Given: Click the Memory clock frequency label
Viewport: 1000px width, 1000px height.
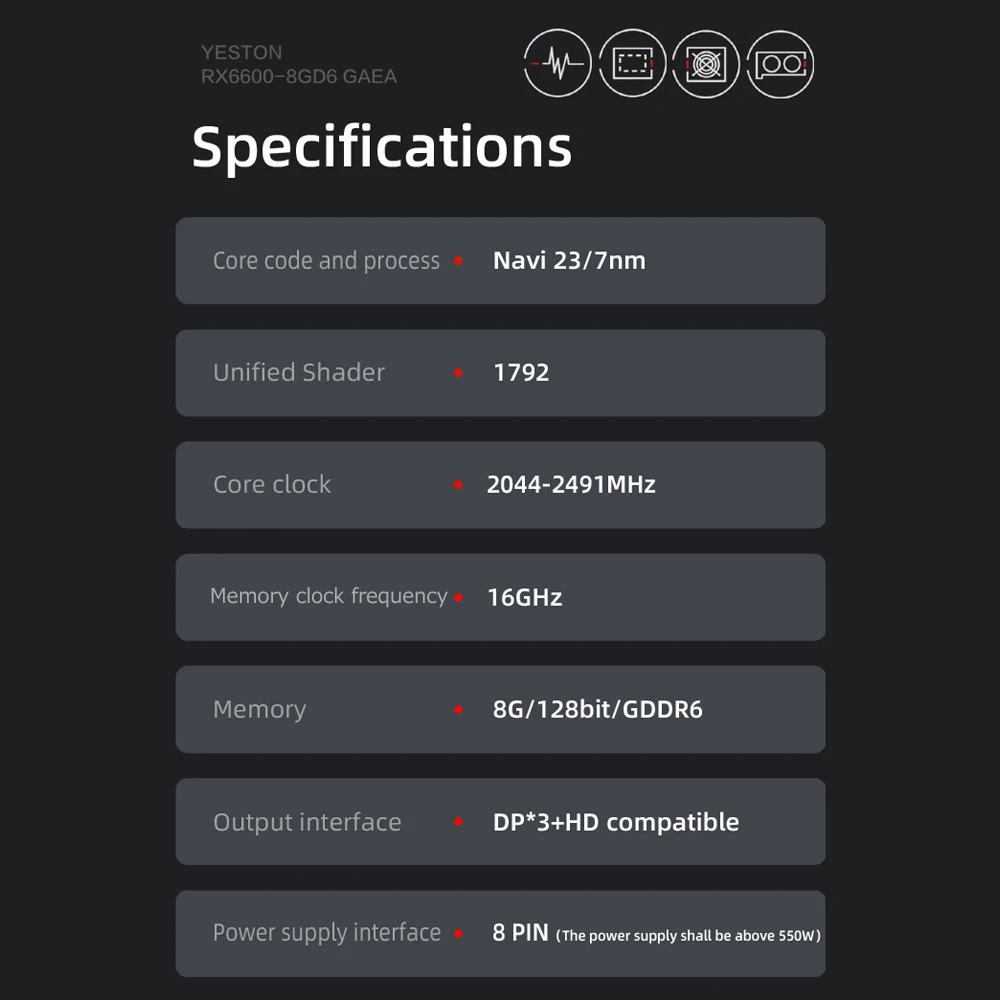Looking at the screenshot, I should [x=328, y=596].
